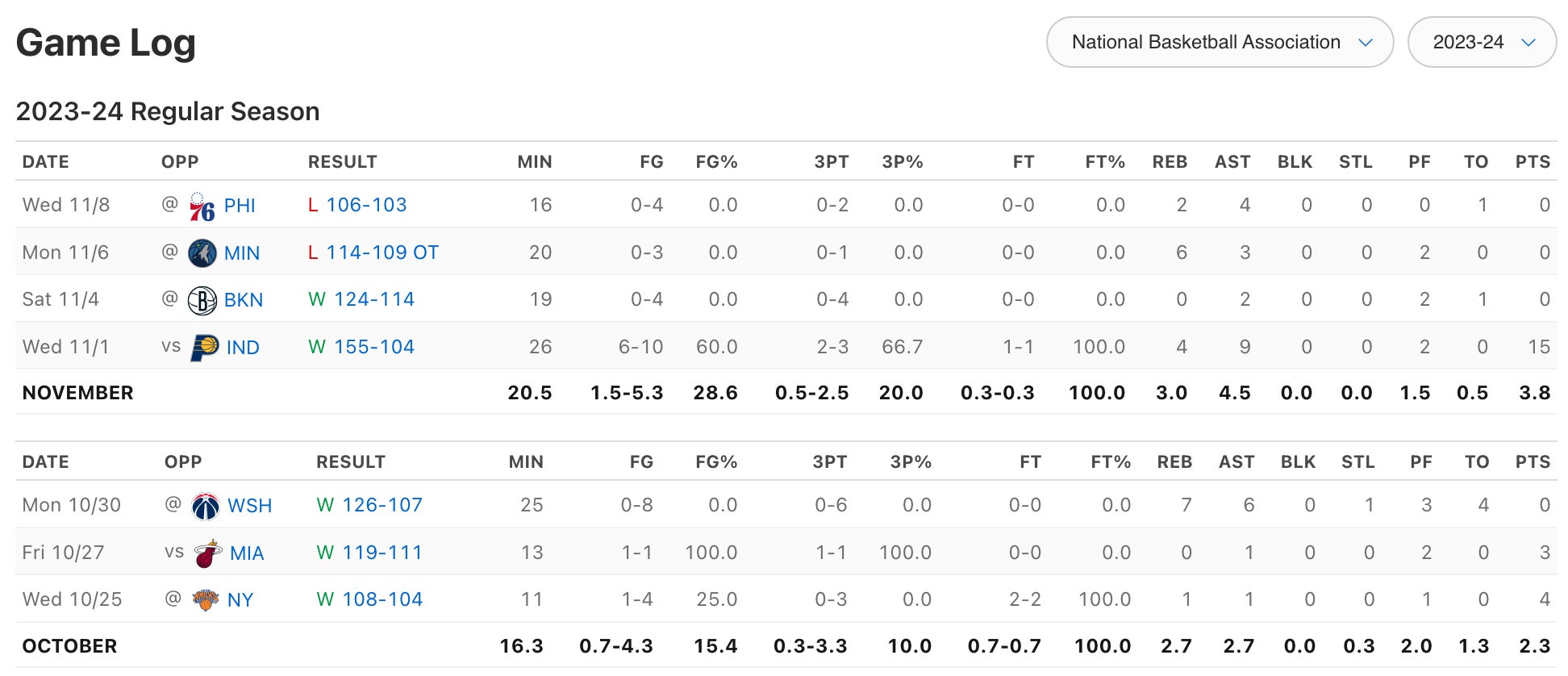Click the New York Knicks logo
The image size is (1568, 676).
click(x=206, y=600)
